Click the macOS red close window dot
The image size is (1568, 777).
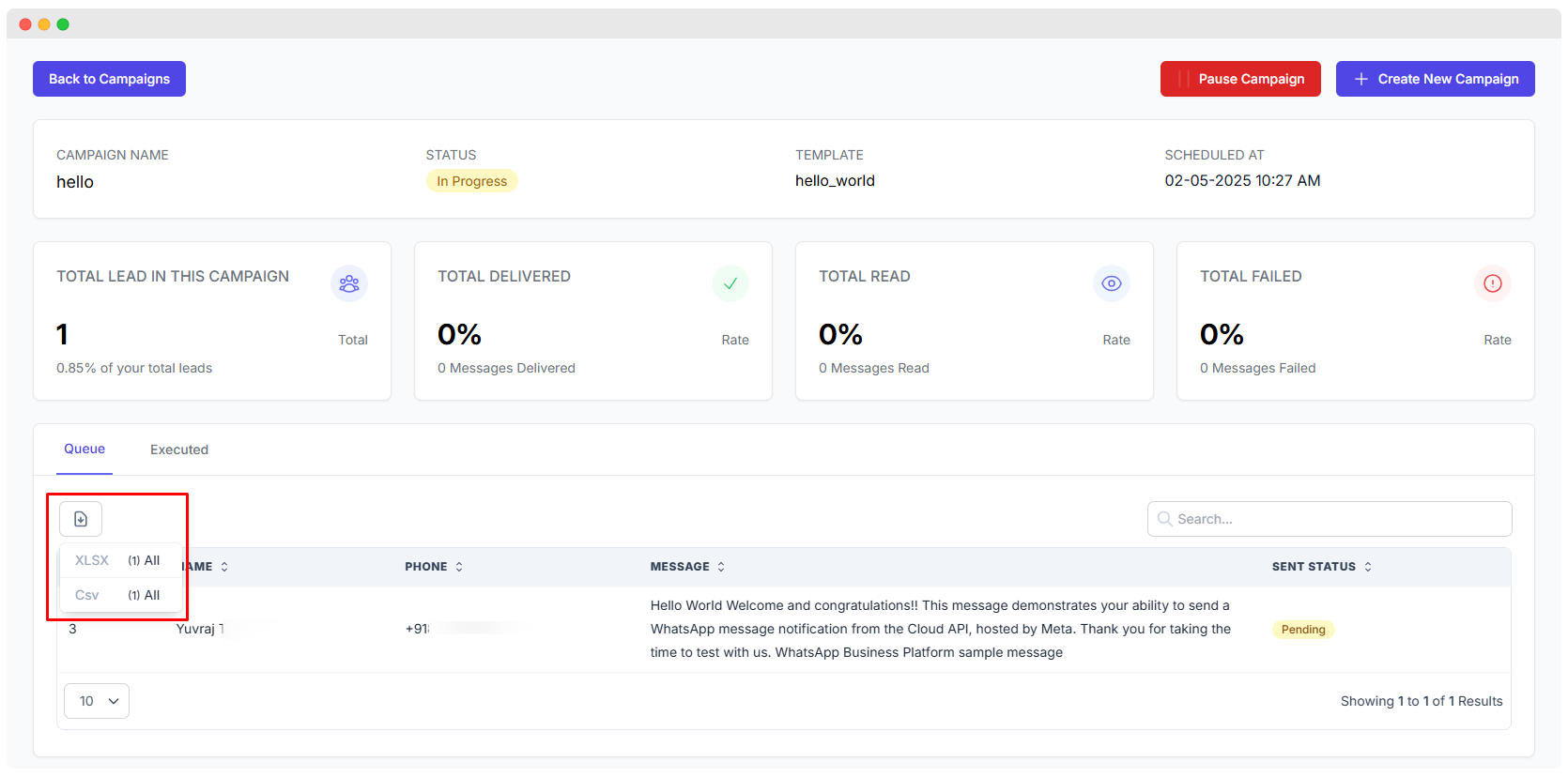click(25, 24)
